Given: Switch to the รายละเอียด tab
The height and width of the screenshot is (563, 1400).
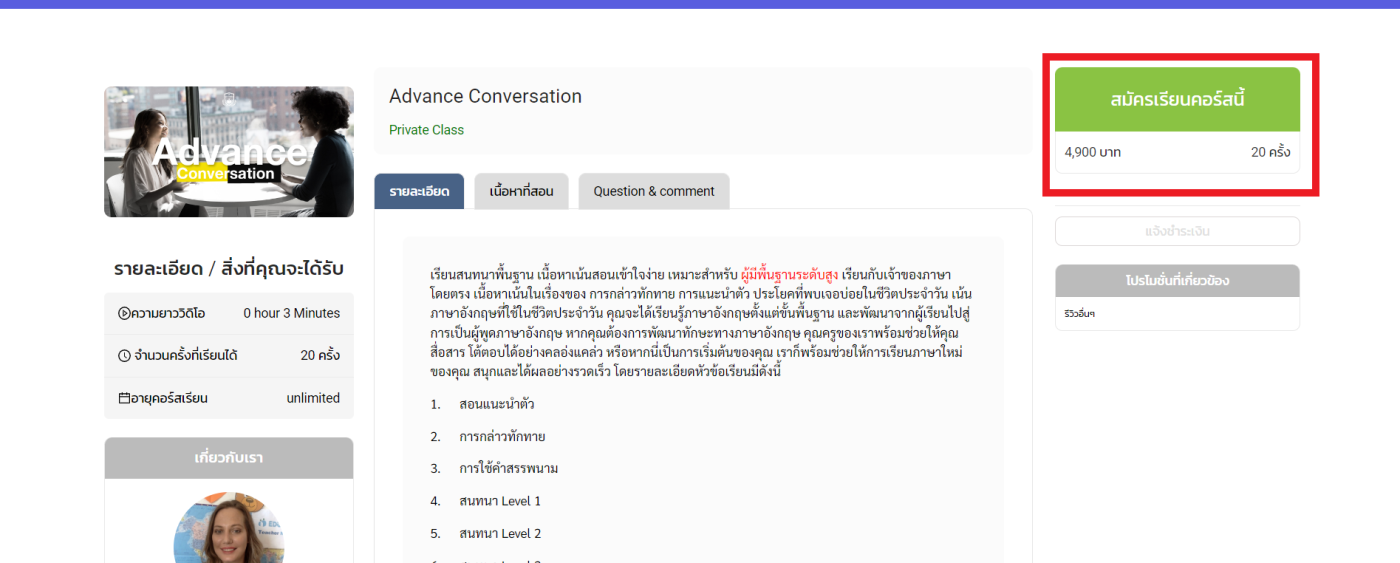Looking at the screenshot, I should (419, 191).
